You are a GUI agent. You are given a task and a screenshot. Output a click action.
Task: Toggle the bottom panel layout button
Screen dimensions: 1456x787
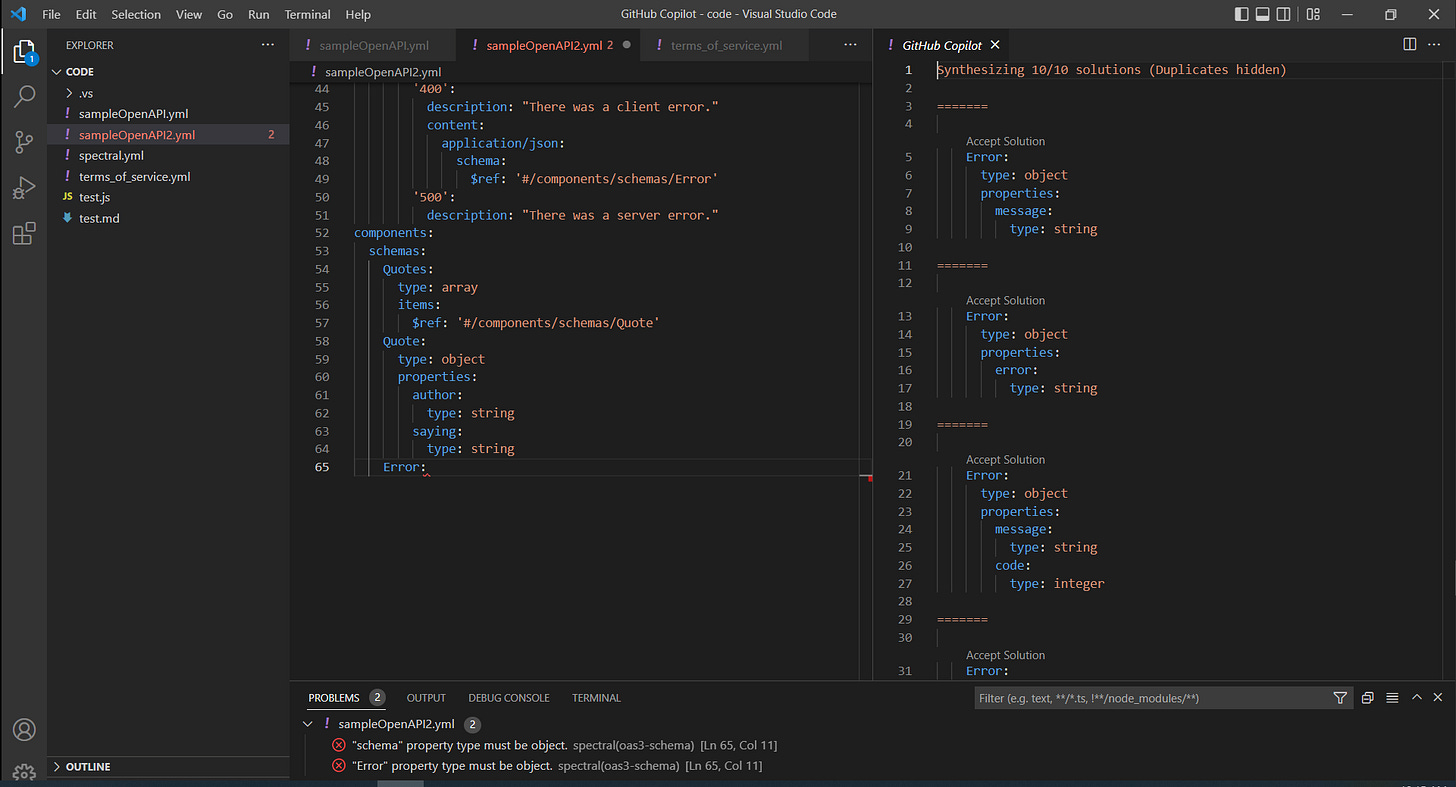point(1262,14)
